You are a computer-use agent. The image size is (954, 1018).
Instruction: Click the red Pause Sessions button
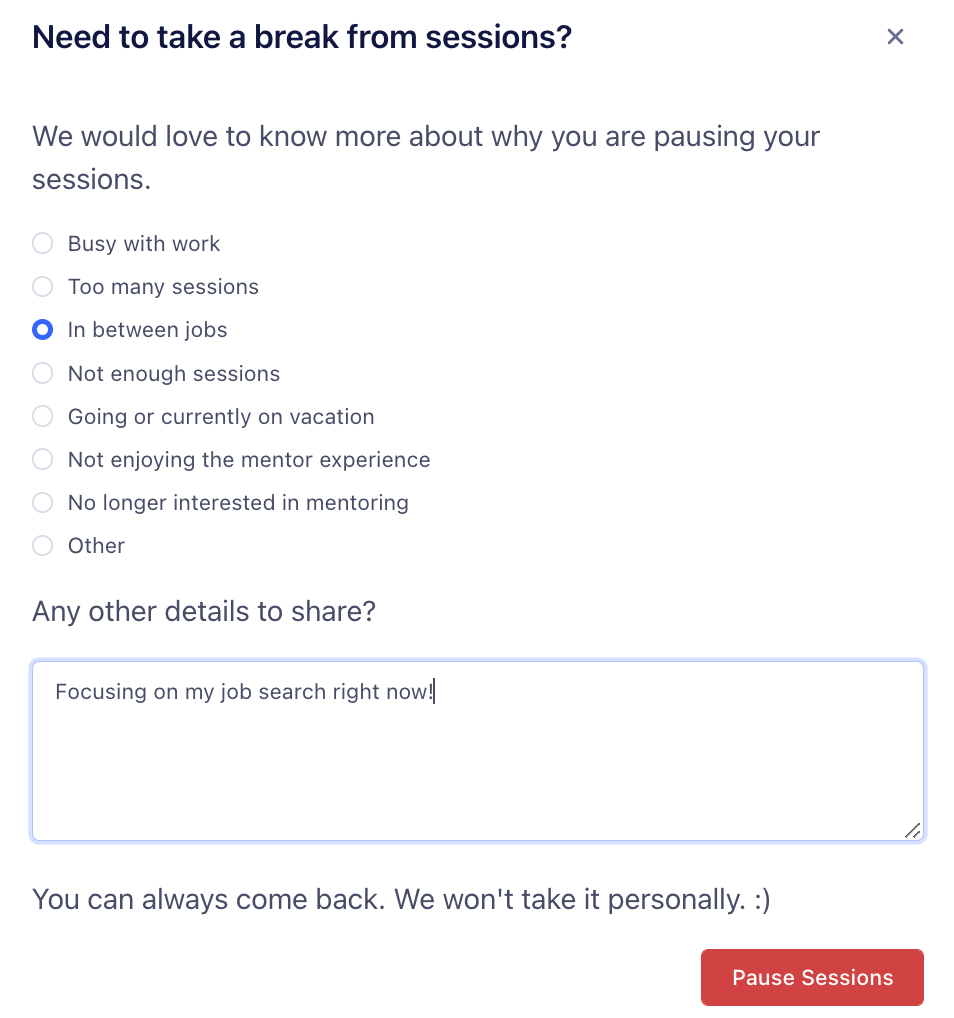812,977
